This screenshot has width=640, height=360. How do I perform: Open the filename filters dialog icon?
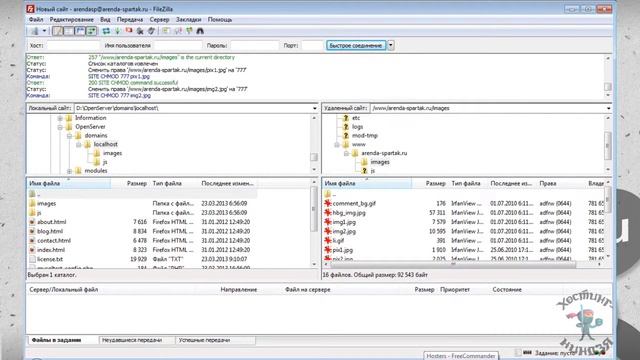[166, 31]
